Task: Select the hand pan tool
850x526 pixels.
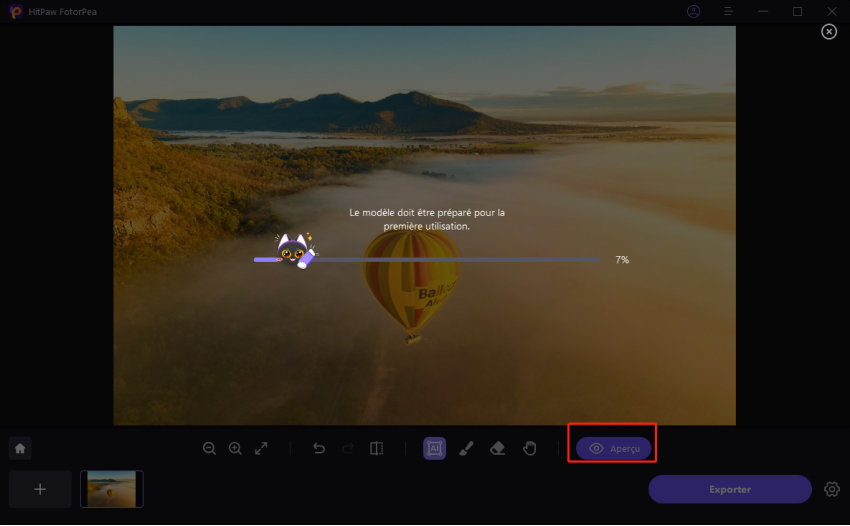Action: pos(529,449)
